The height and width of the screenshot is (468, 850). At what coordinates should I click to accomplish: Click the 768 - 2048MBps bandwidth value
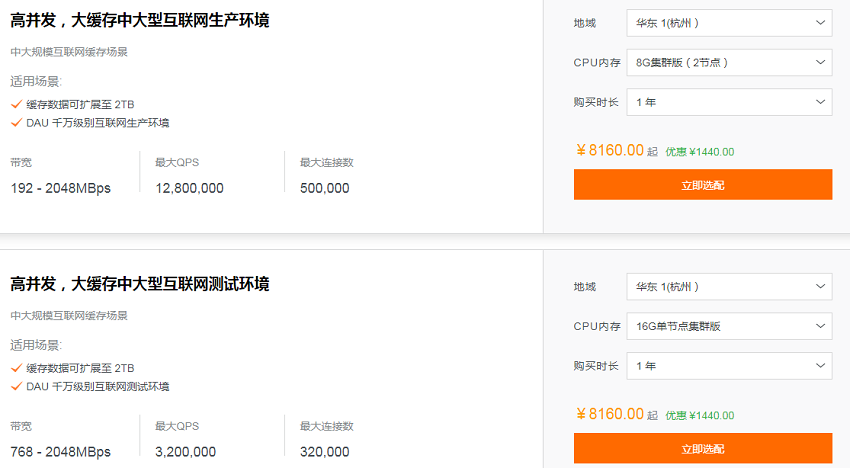tap(60, 452)
